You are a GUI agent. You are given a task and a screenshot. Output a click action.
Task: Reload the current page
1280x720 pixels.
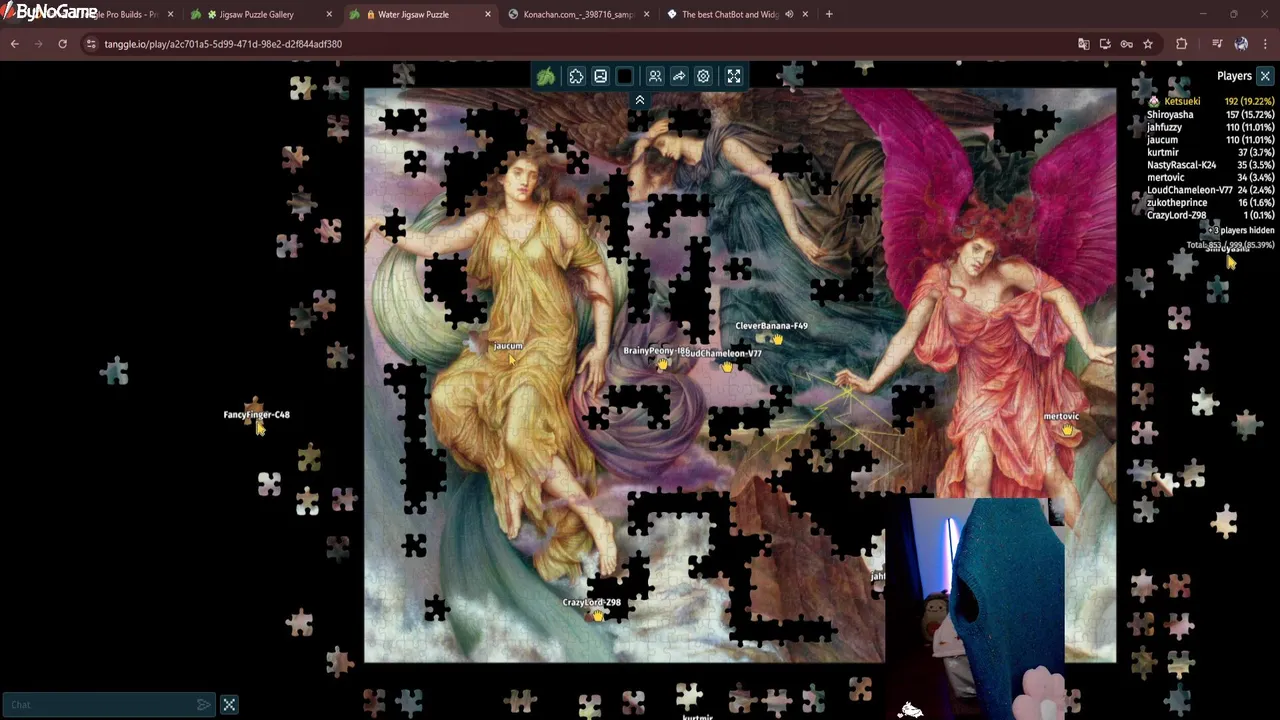tap(62, 44)
